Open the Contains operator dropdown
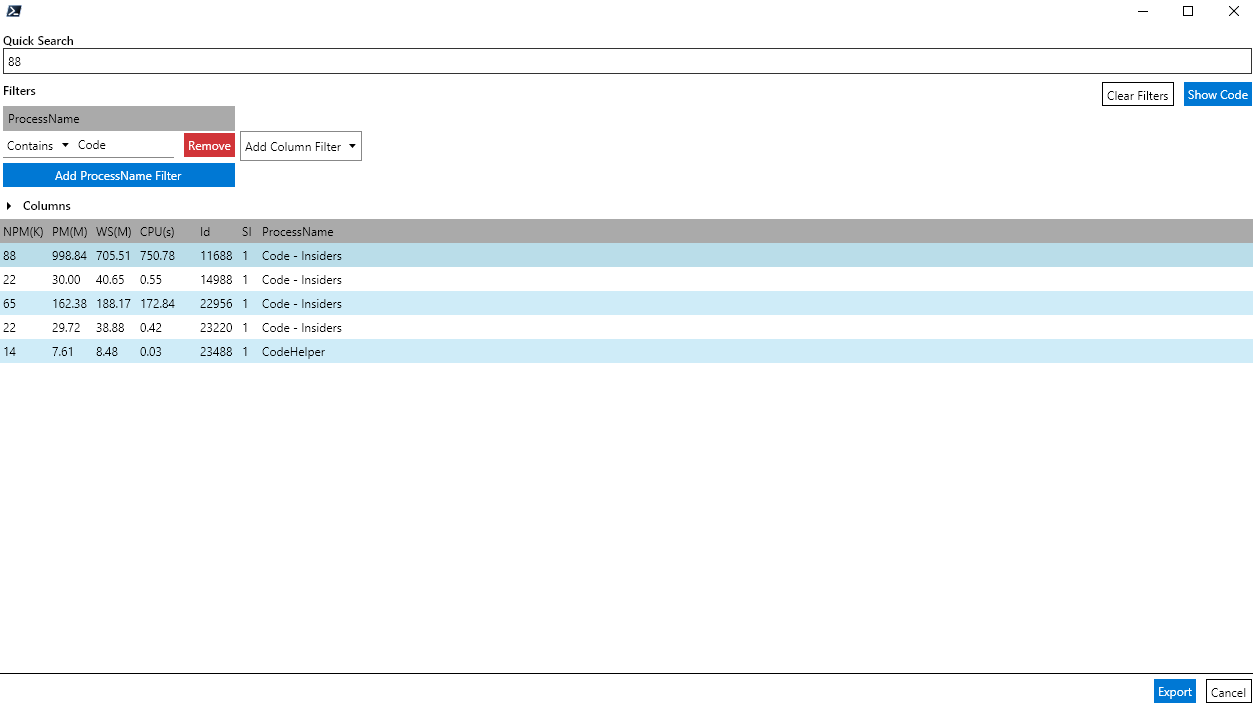Screen dimensions: 1253x707 click(x=38, y=146)
